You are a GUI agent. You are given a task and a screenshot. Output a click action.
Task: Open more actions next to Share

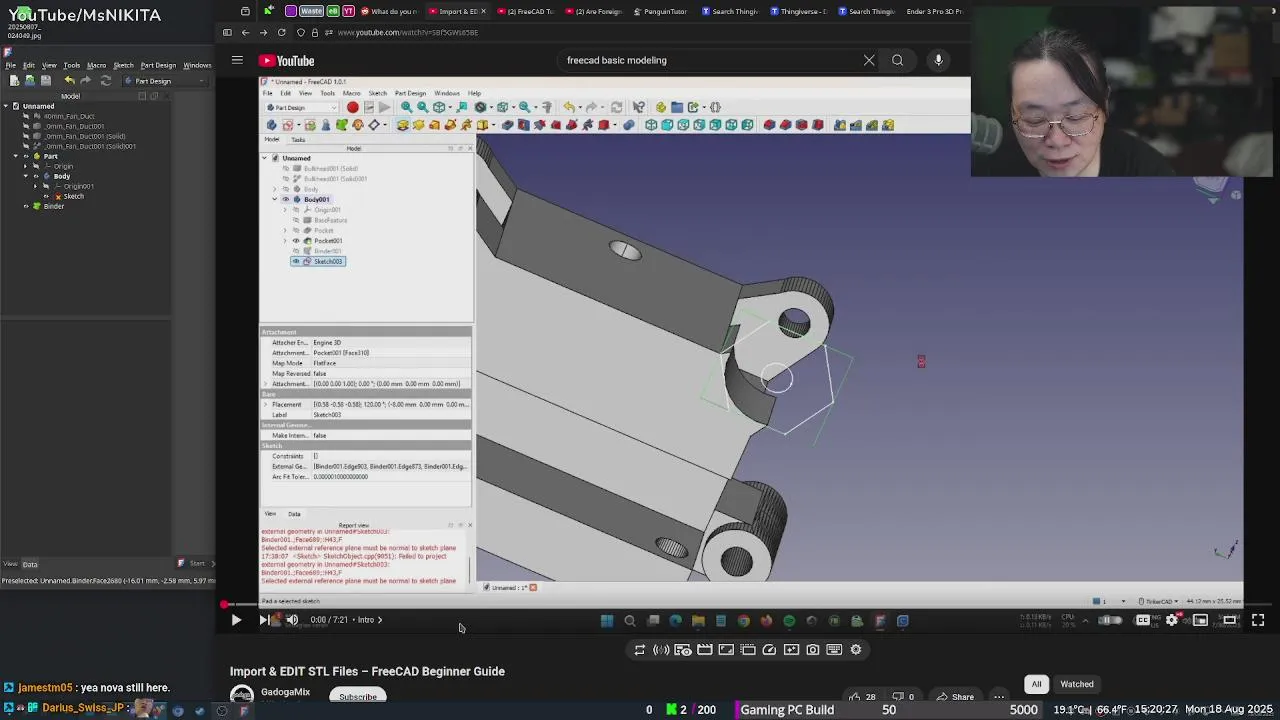pos(998,697)
